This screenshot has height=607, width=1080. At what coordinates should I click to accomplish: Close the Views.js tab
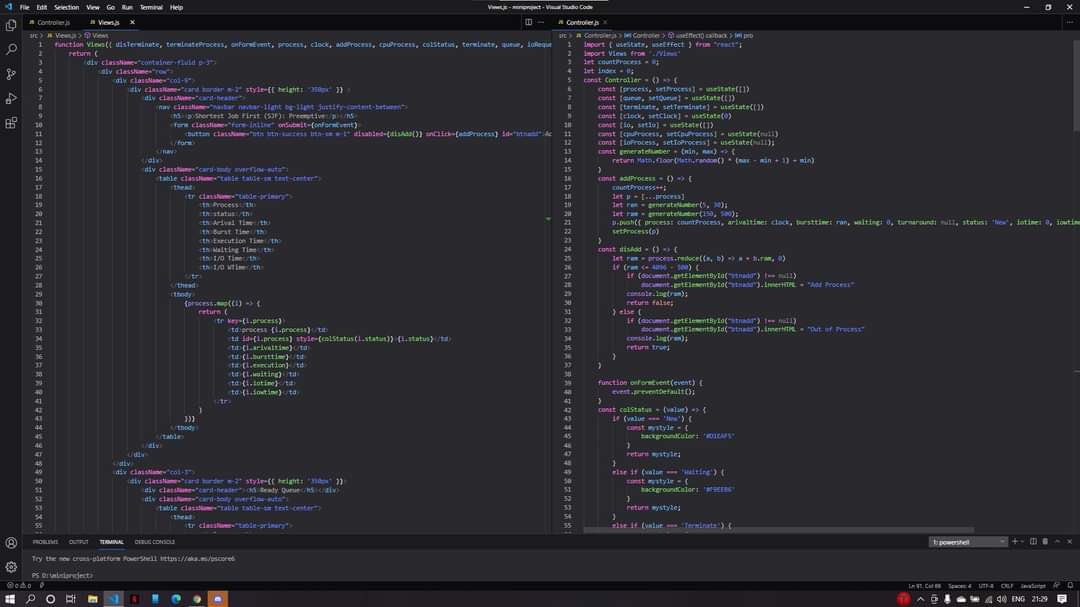(132, 22)
